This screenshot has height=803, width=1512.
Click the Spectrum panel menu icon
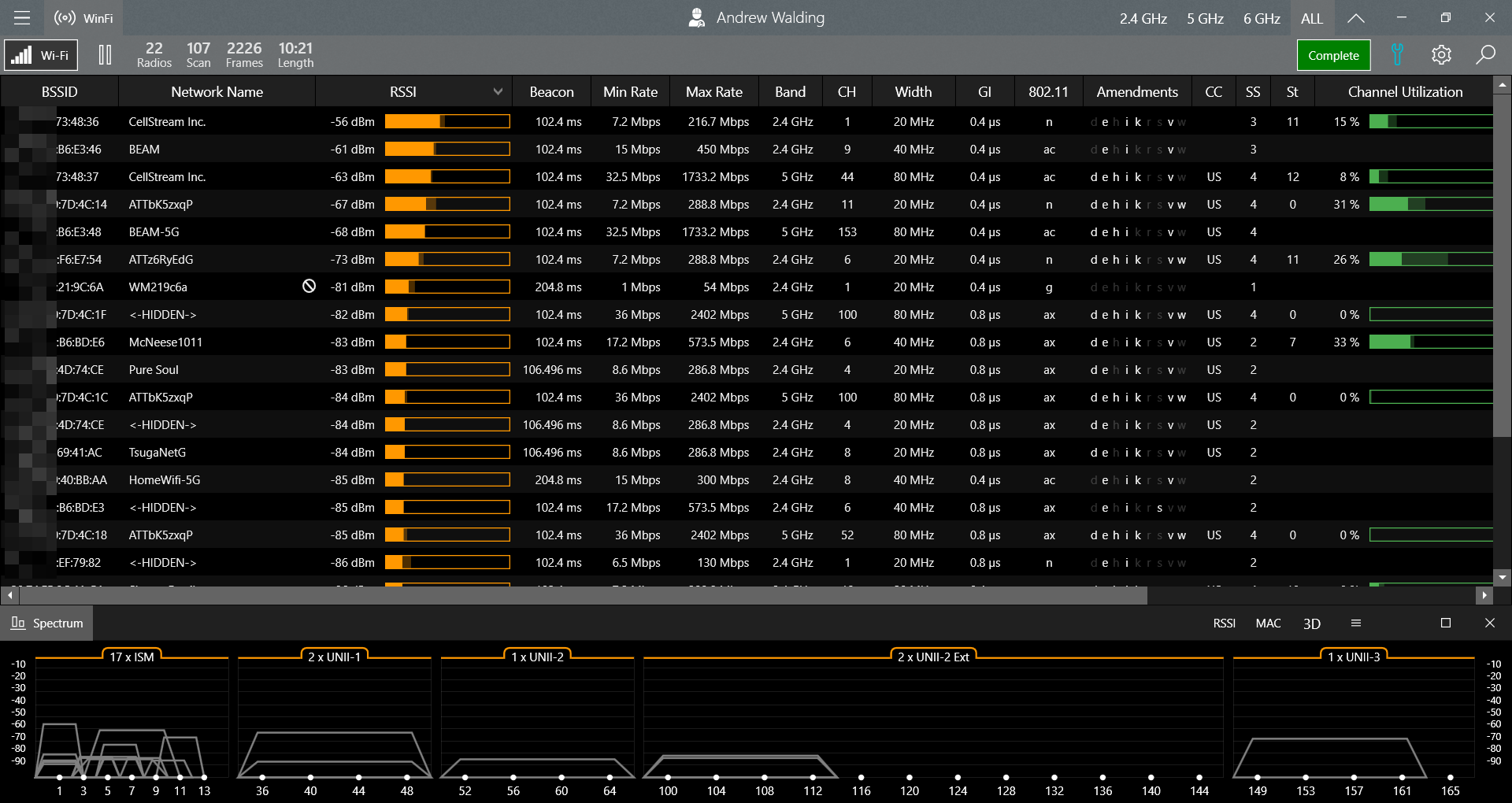pyautogui.click(x=1356, y=623)
